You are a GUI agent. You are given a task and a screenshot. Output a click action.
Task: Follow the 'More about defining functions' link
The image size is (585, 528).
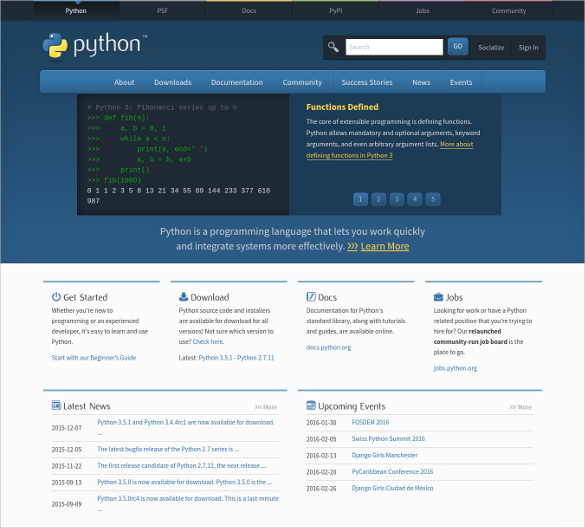pos(349,155)
